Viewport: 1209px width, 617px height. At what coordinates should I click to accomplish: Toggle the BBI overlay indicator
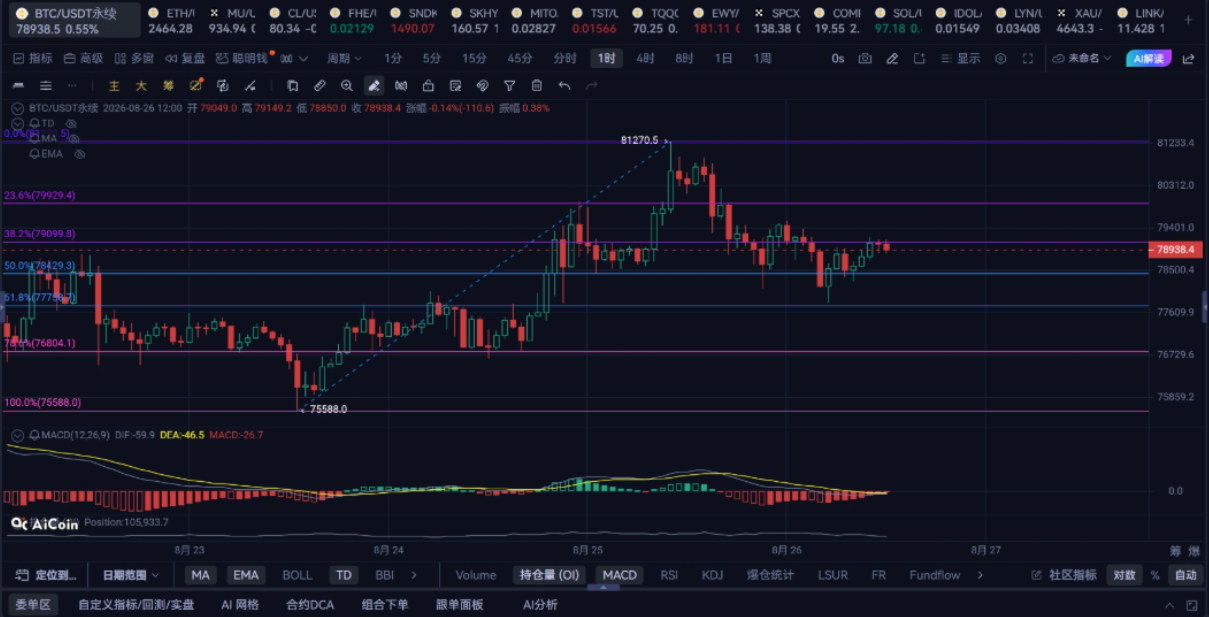tap(384, 575)
